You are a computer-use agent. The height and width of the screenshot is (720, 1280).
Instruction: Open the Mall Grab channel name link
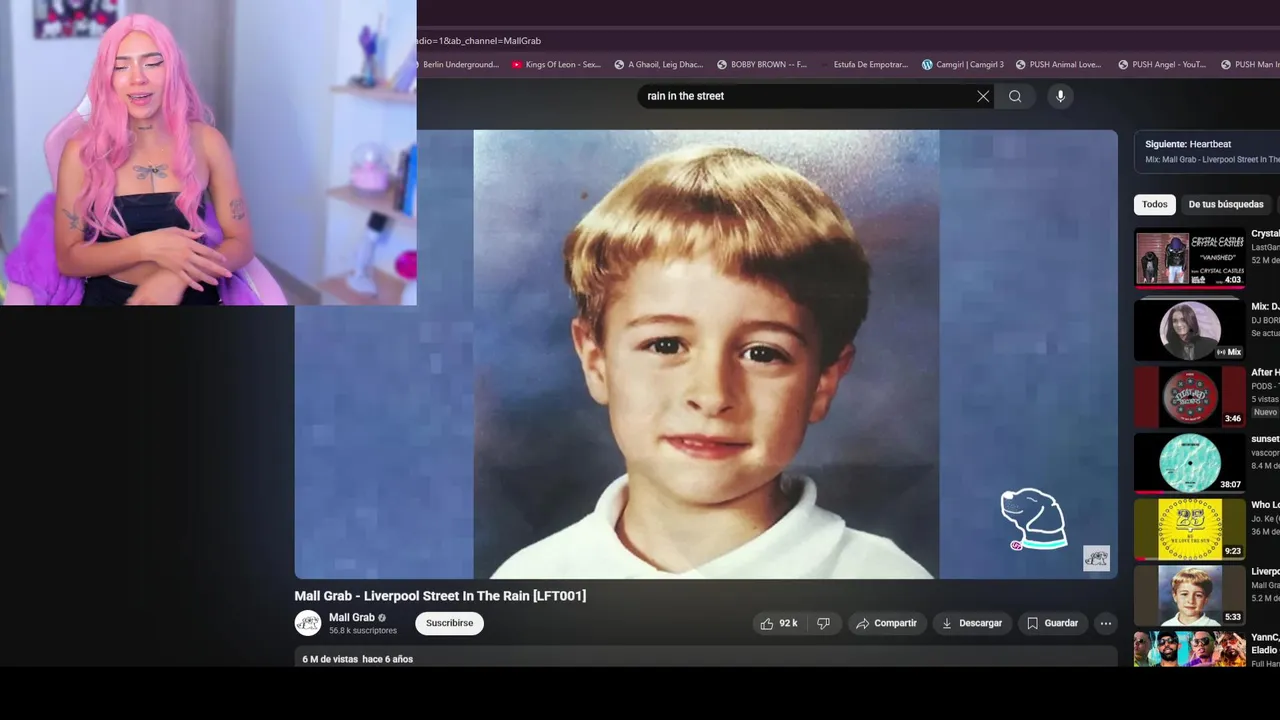point(352,617)
